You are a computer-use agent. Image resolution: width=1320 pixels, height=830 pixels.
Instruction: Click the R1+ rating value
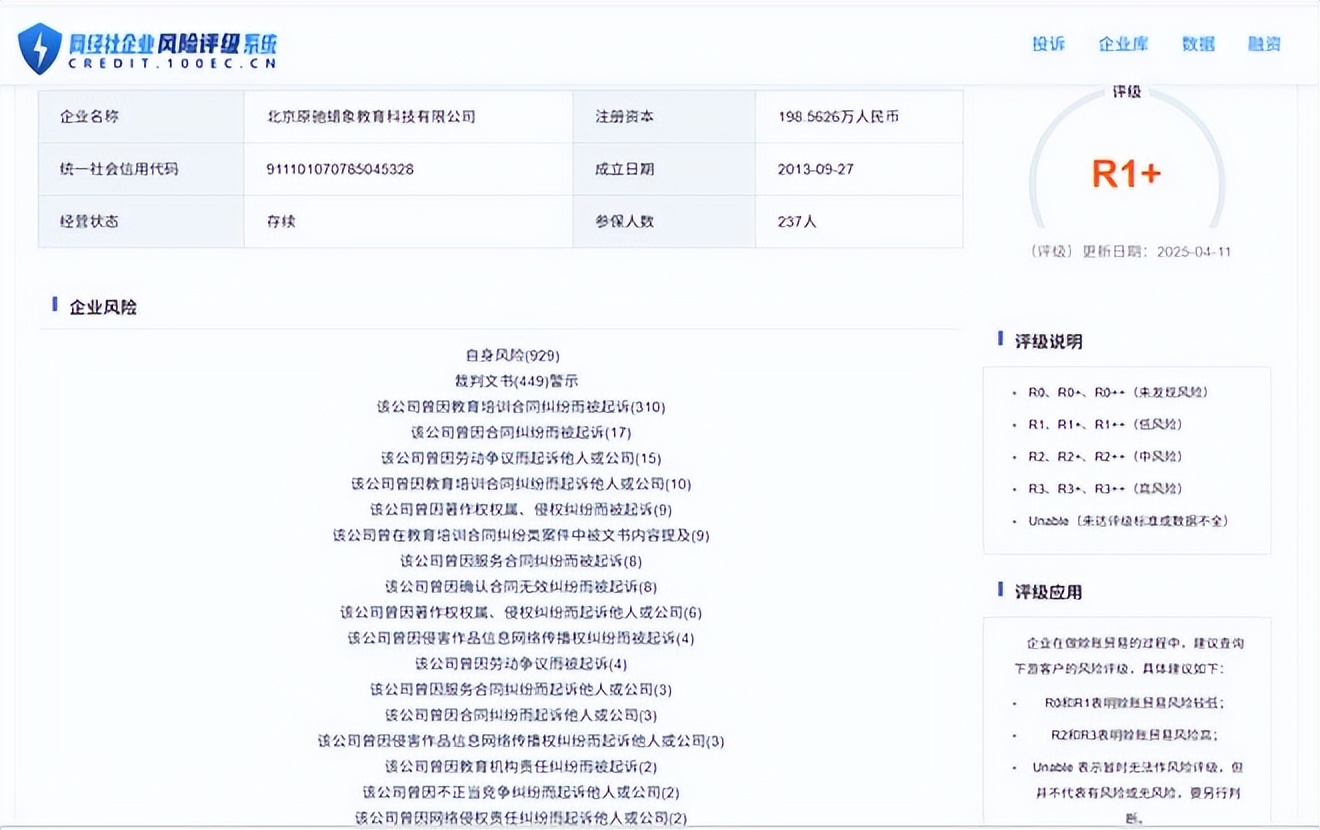[1126, 174]
